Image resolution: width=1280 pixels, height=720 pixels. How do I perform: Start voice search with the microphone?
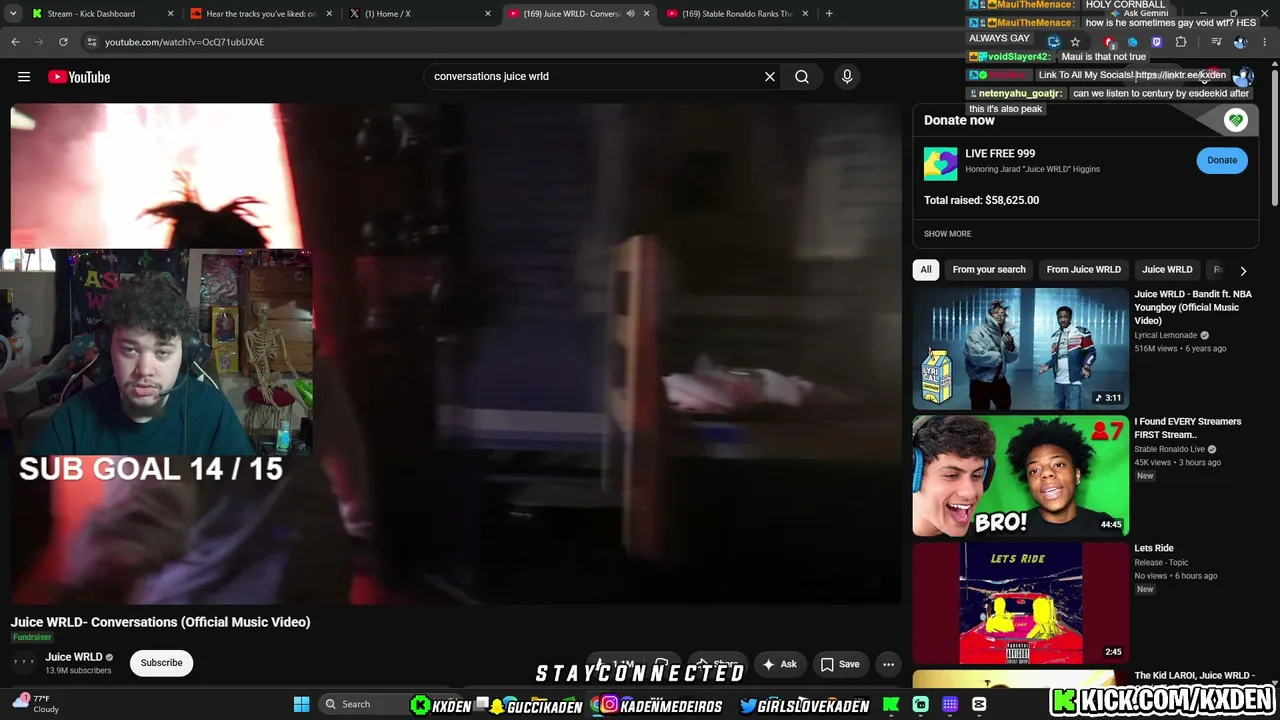point(847,76)
